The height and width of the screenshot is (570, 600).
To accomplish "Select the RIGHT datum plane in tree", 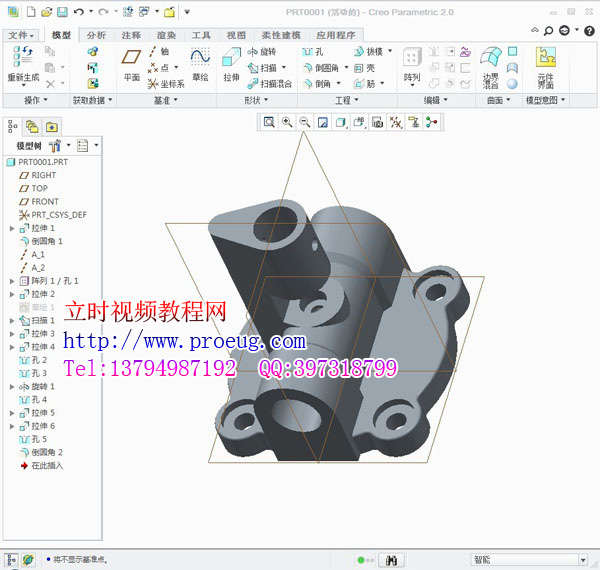I will point(38,175).
